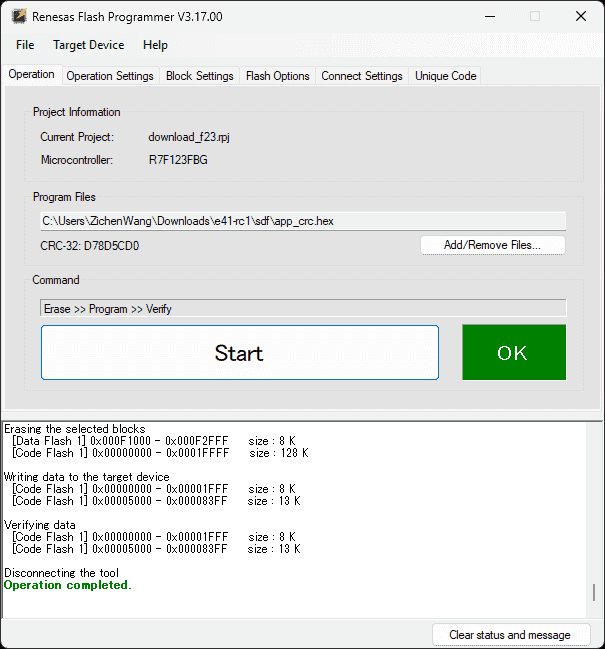The height and width of the screenshot is (649, 605).
Task: Switch to the Operation tab
Action: pos(32,75)
